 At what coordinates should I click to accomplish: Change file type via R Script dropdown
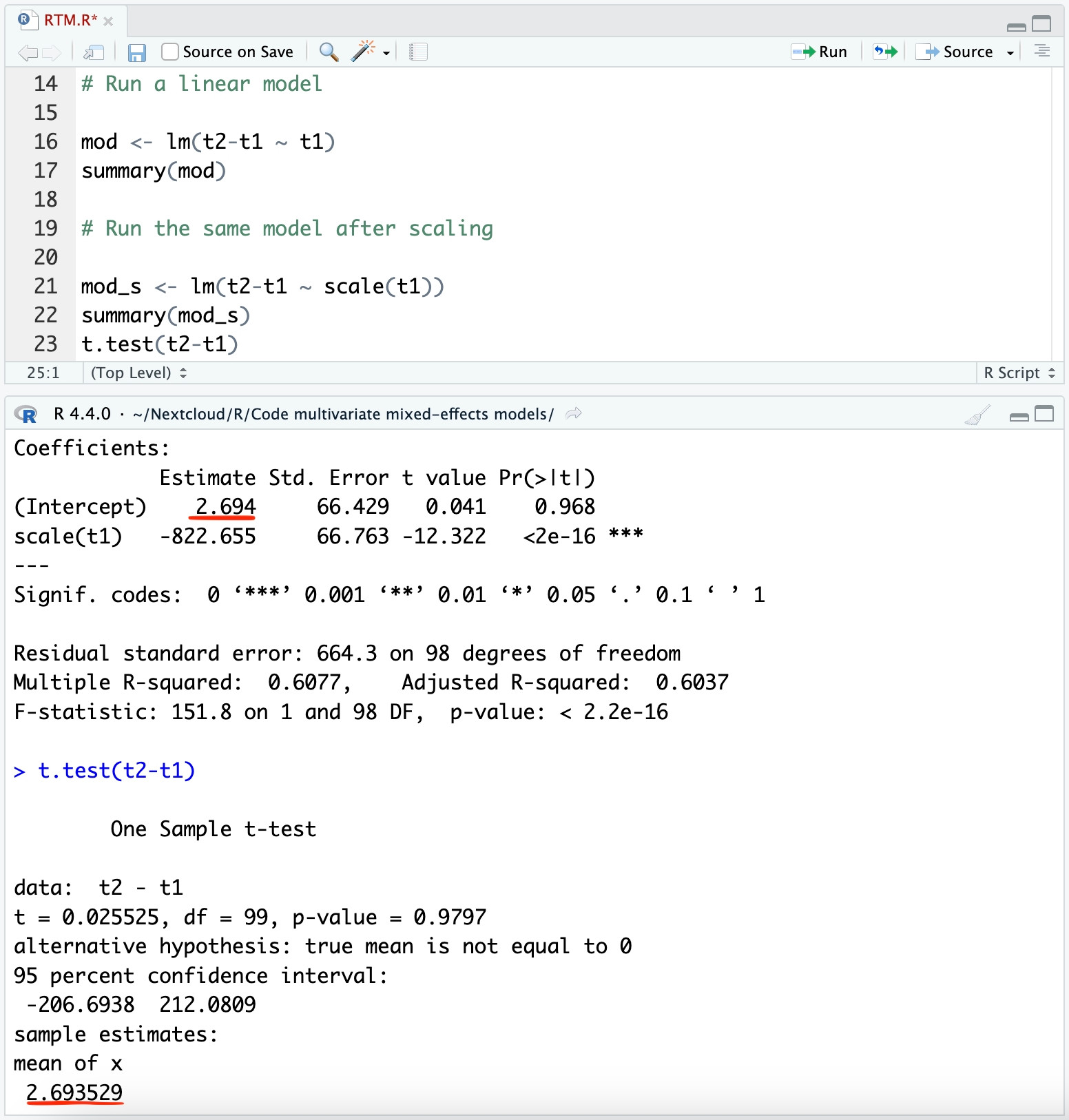(1019, 373)
